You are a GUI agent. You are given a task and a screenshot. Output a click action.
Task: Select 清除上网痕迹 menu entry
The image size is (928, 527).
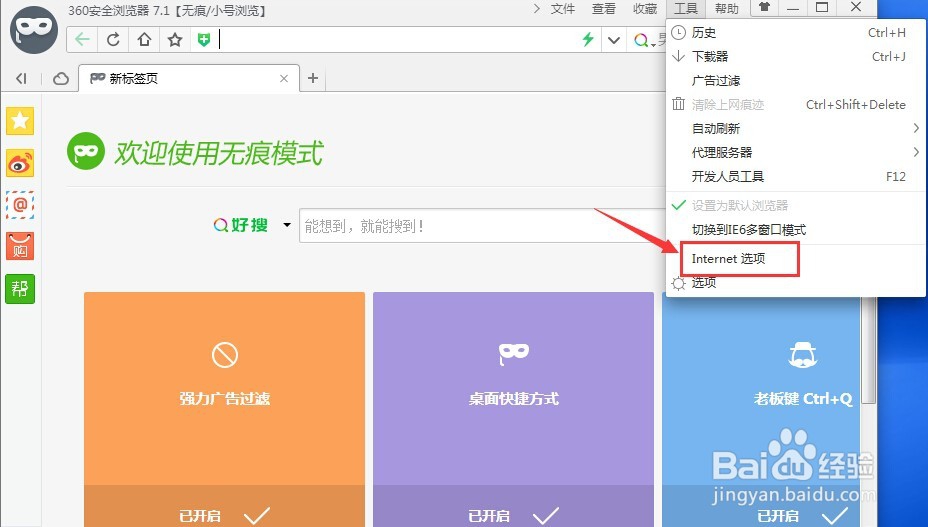point(795,105)
